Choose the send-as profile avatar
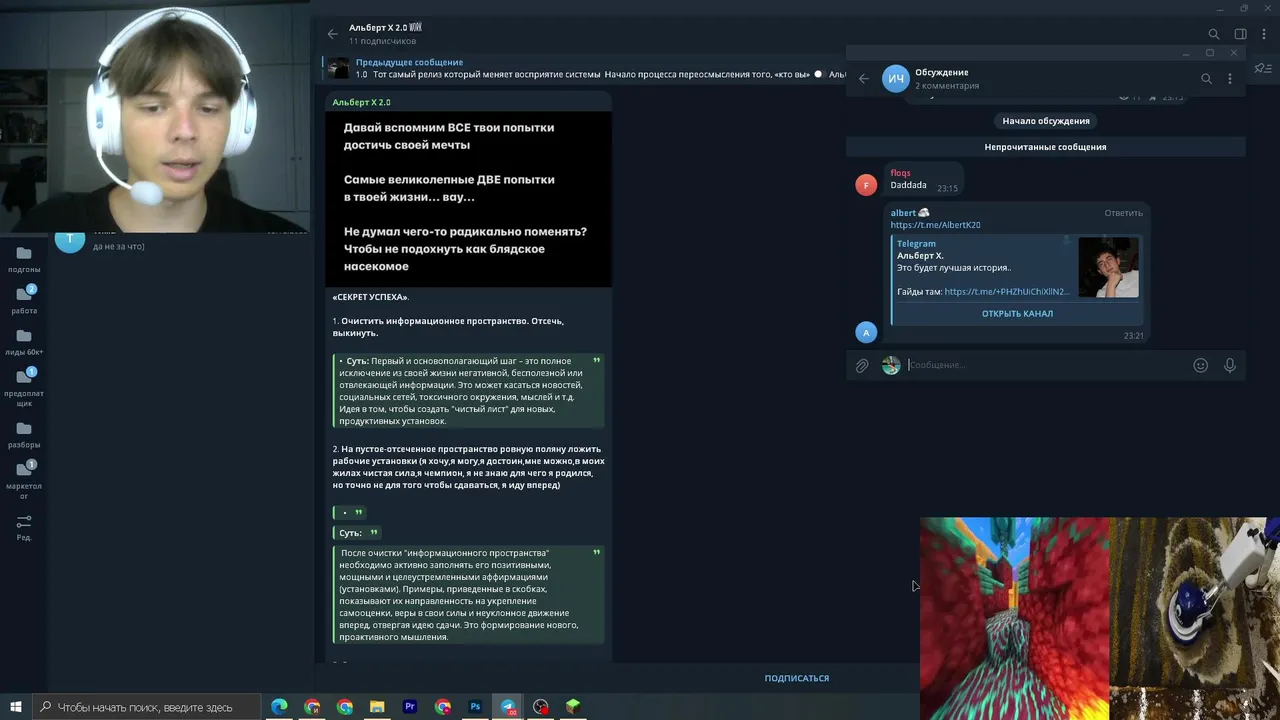The width and height of the screenshot is (1280, 720). [891, 366]
